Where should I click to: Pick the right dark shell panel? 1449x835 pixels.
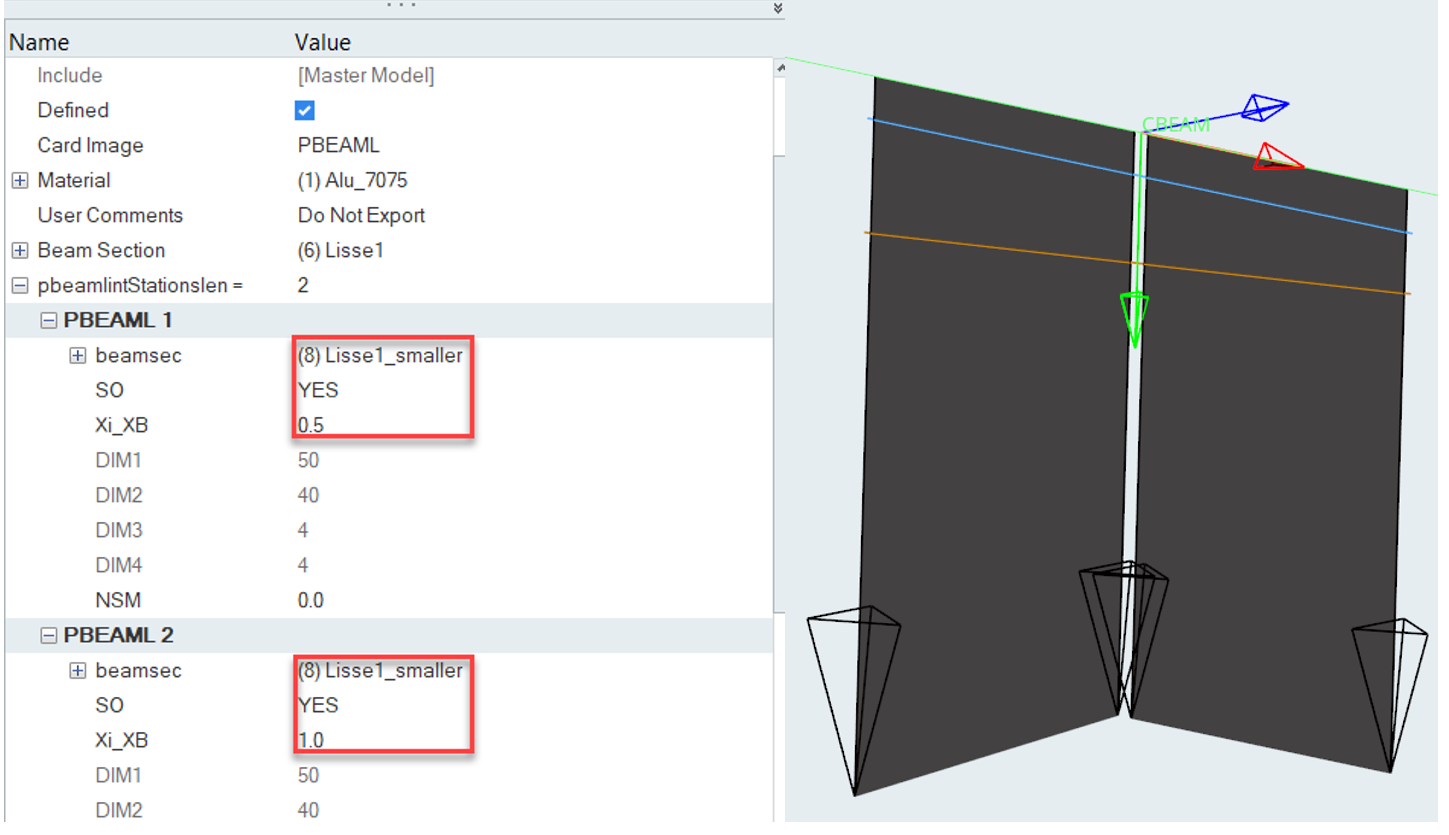click(x=1270, y=455)
